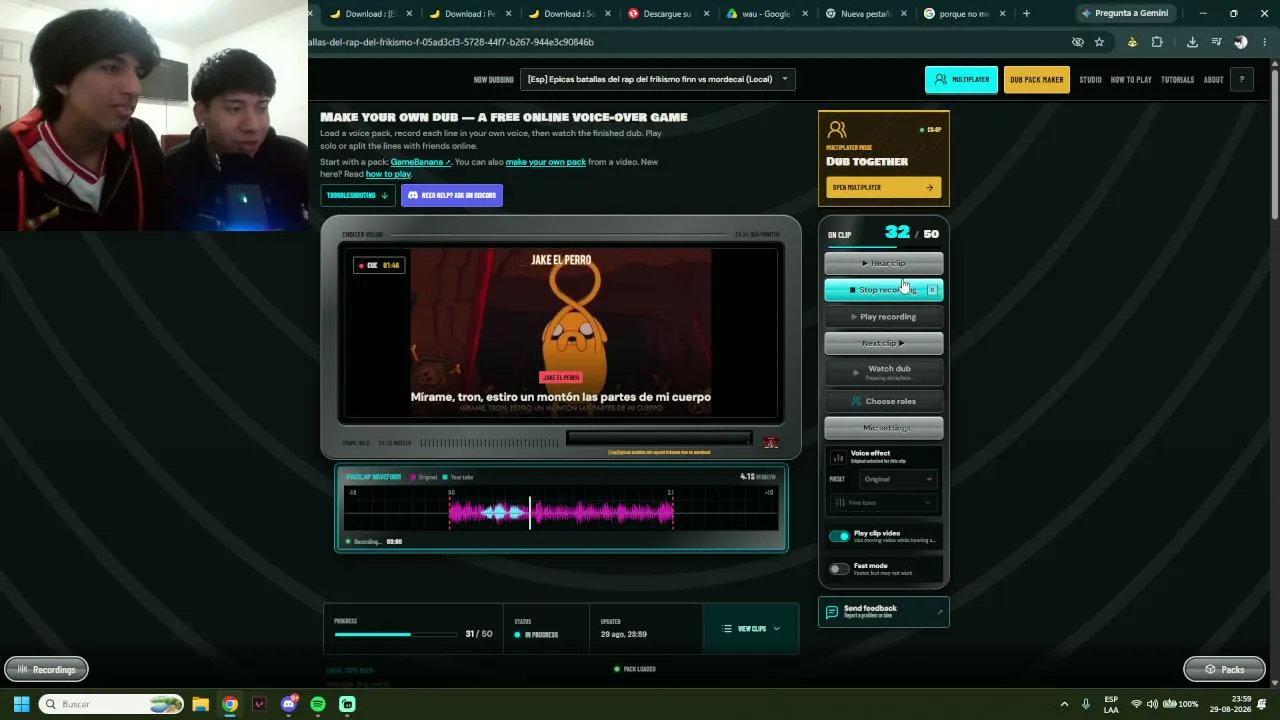Click the Chrome profile avatar
The width and height of the screenshot is (1280, 720).
point(1241,42)
